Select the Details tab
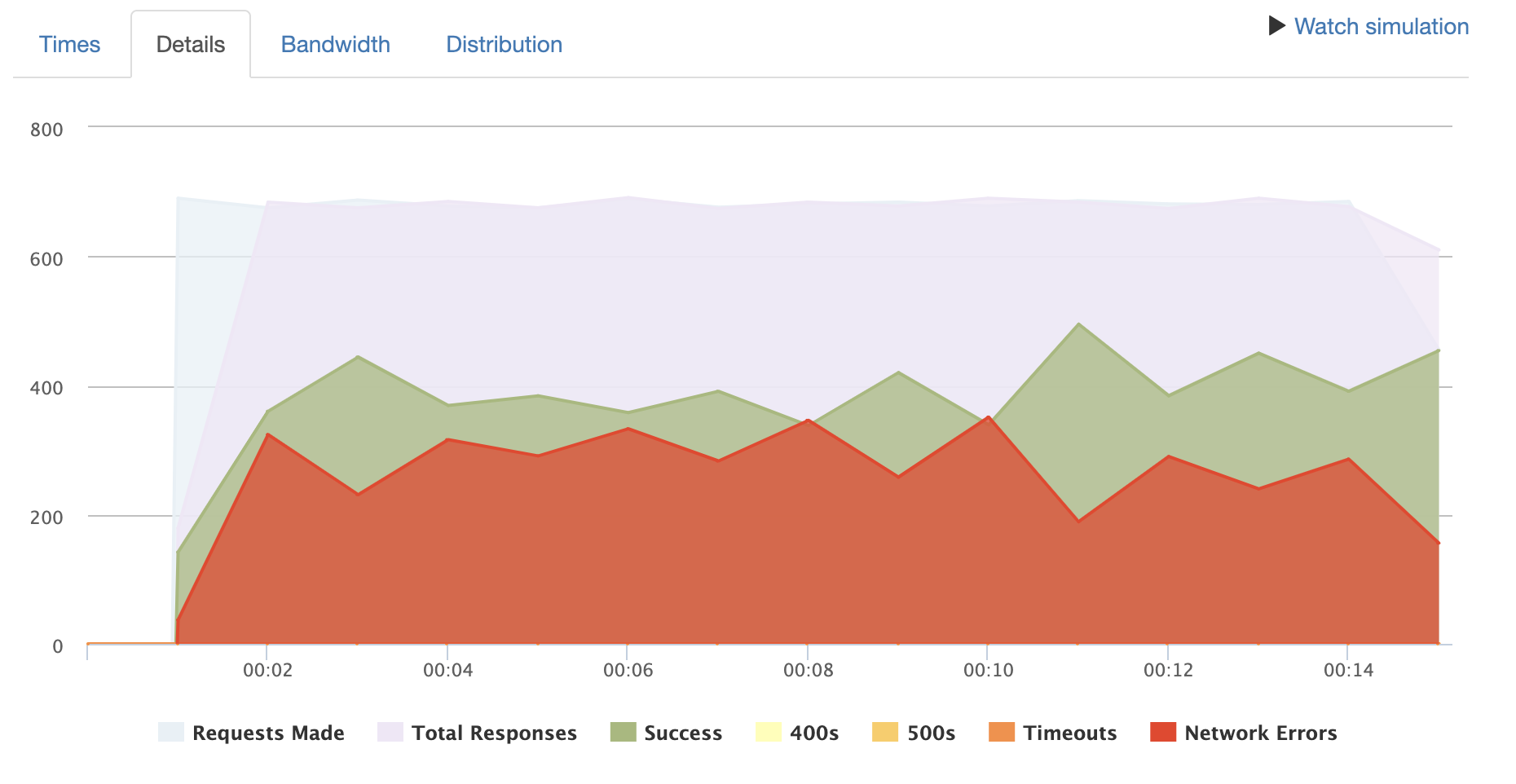Viewport: 1516px width, 784px height. (191, 44)
